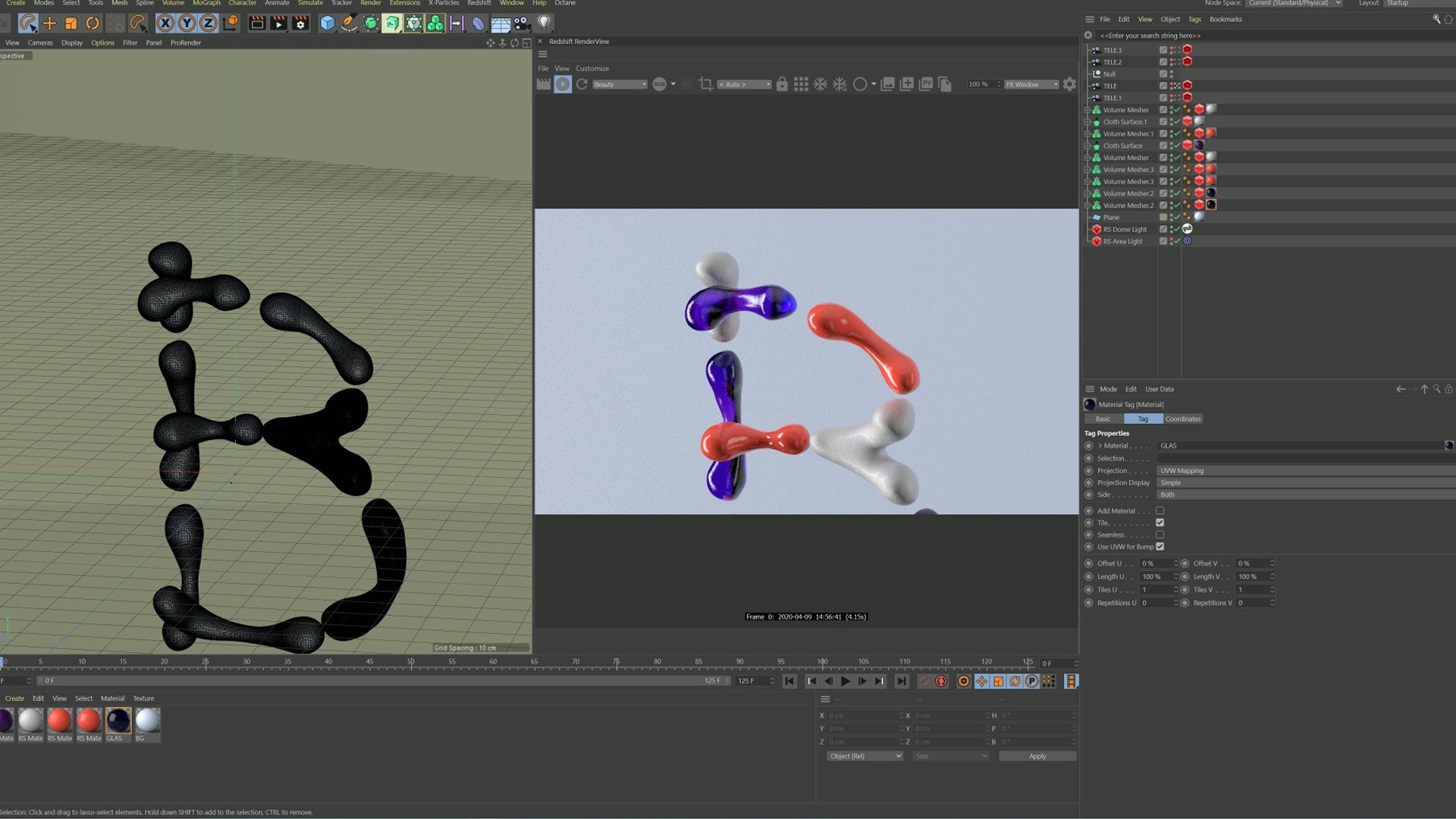Image resolution: width=1456 pixels, height=819 pixels.
Task: Click the record active objects button
Action: click(x=924, y=682)
